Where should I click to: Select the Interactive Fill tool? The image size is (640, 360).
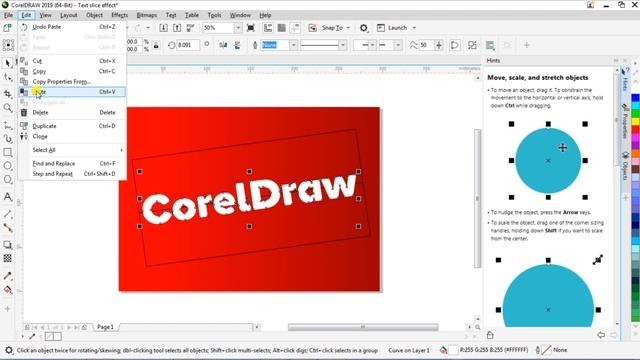coord(8,290)
